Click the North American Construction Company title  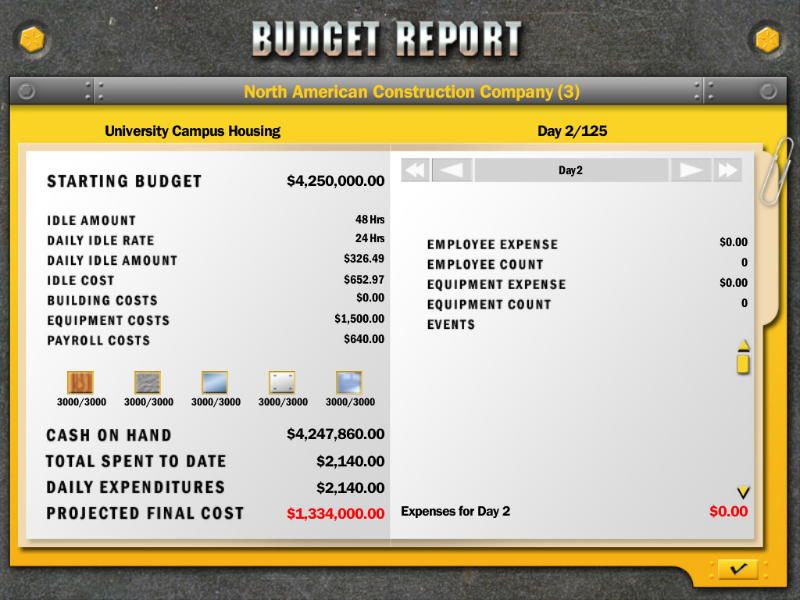pyautogui.click(x=411, y=92)
